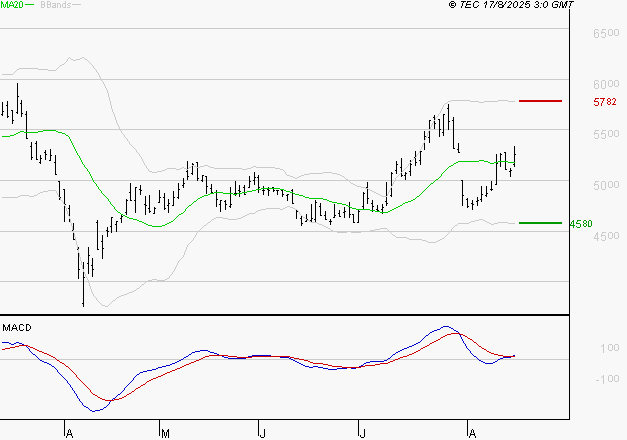Click the 6500 price axis label
The image size is (627, 440).
[x=606, y=34]
